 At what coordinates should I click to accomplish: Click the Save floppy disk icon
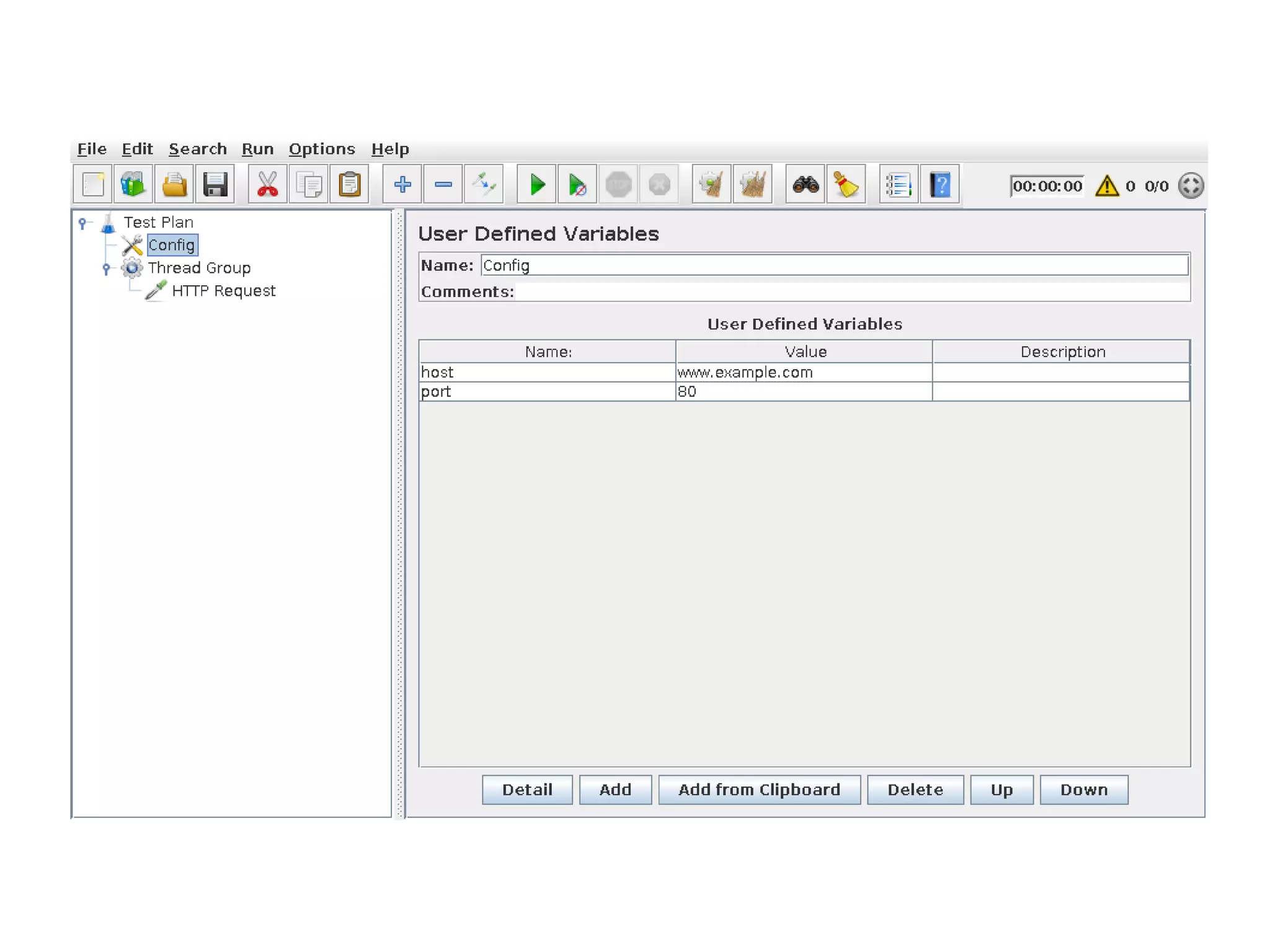[215, 185]
